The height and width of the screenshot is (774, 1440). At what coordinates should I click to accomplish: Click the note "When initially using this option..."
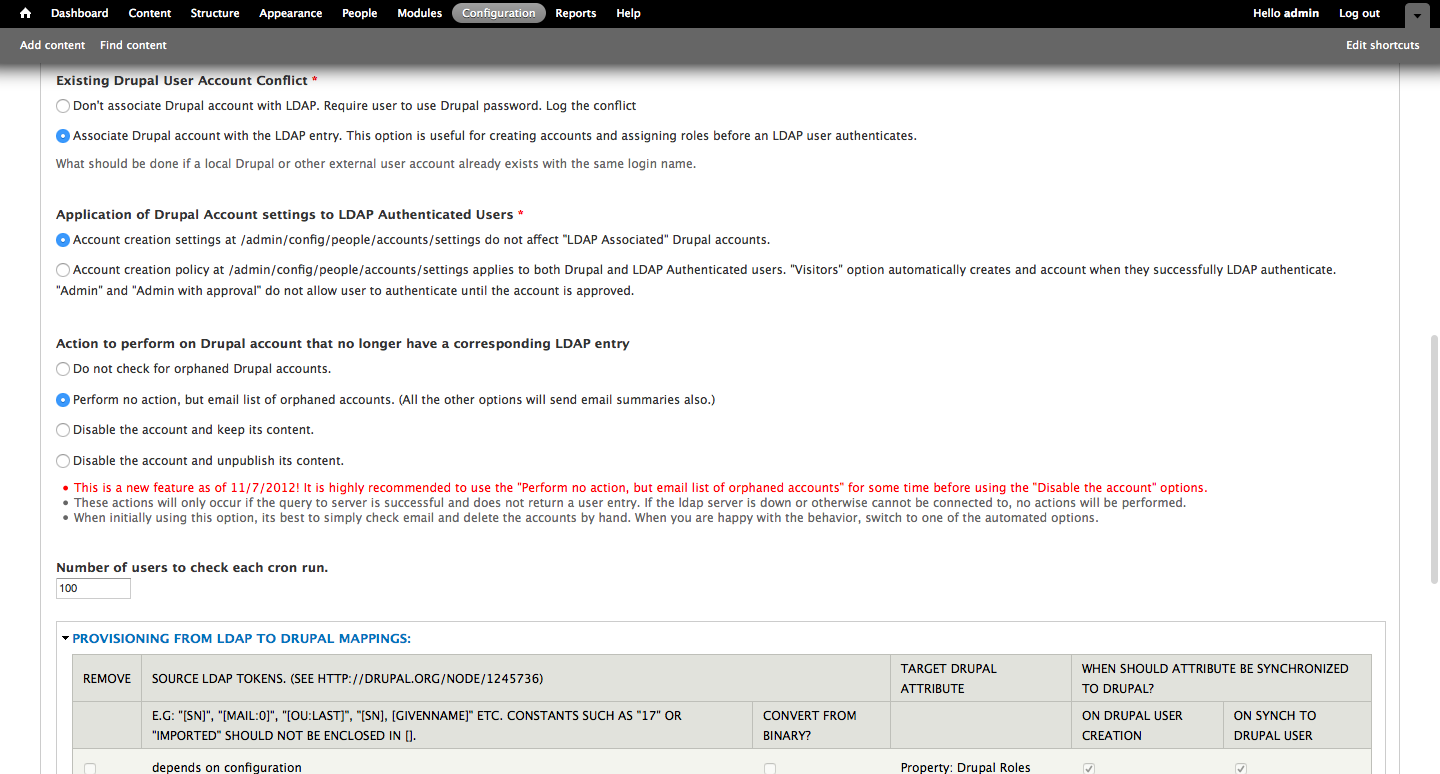[586, 518]
